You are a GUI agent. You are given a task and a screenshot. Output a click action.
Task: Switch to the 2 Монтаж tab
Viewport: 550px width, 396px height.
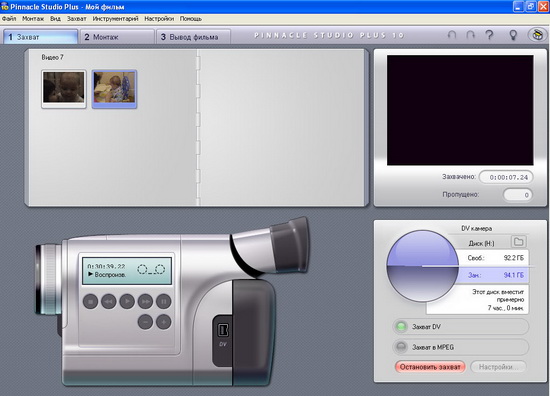click(x=118, y=37)
